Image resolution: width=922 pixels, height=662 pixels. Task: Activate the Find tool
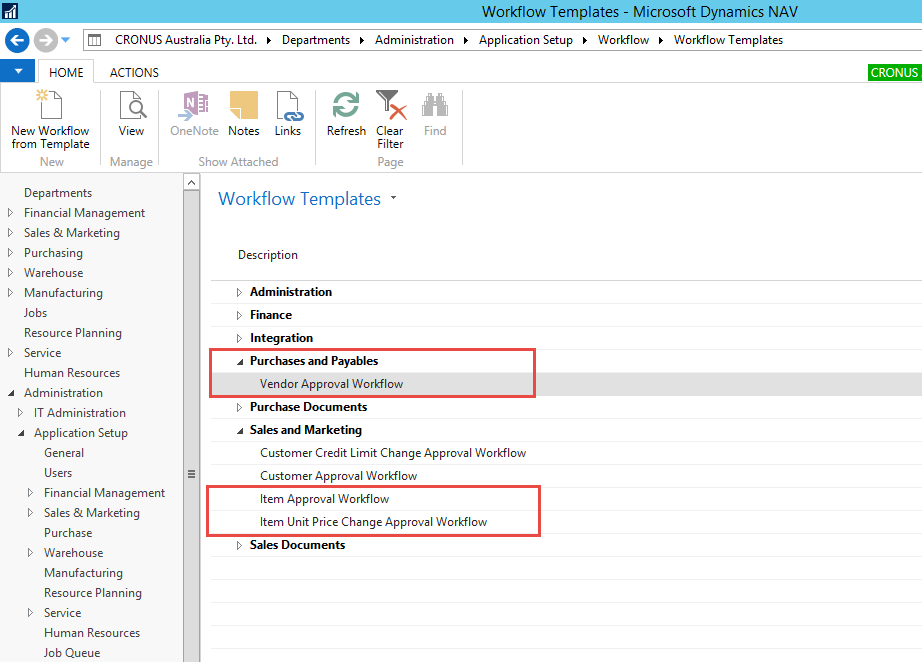[434, 115]
